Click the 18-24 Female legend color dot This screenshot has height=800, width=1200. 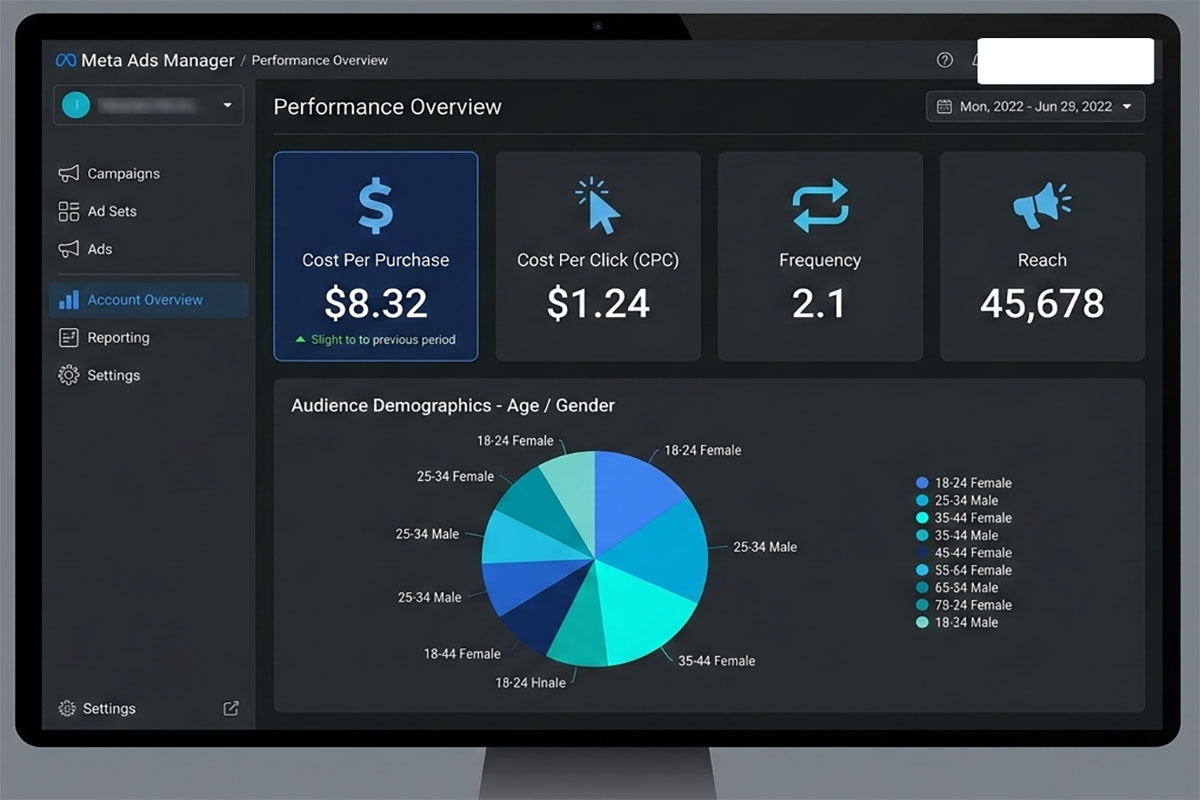coord(922,483)
